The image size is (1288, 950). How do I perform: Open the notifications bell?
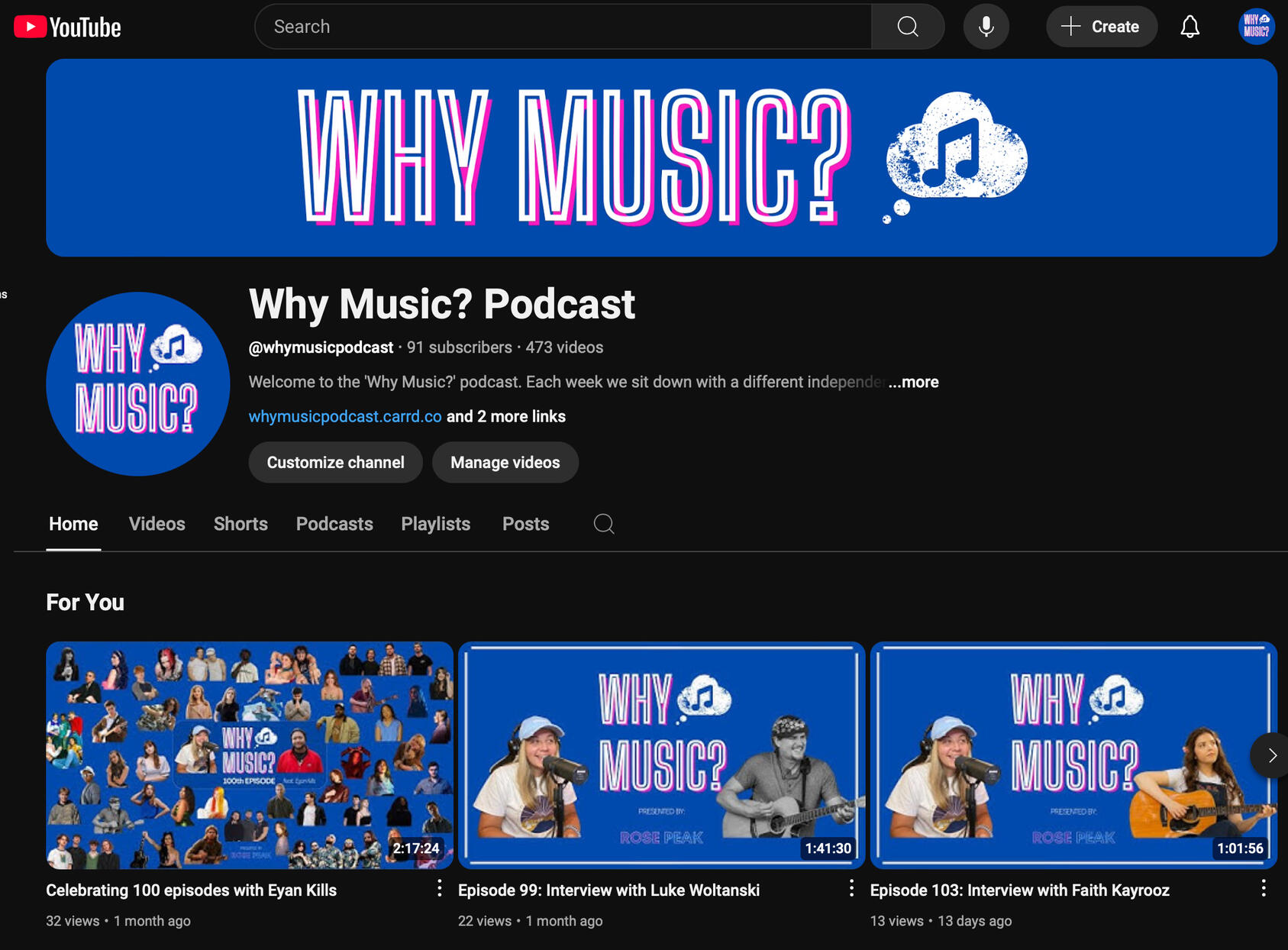point(1190,27)
